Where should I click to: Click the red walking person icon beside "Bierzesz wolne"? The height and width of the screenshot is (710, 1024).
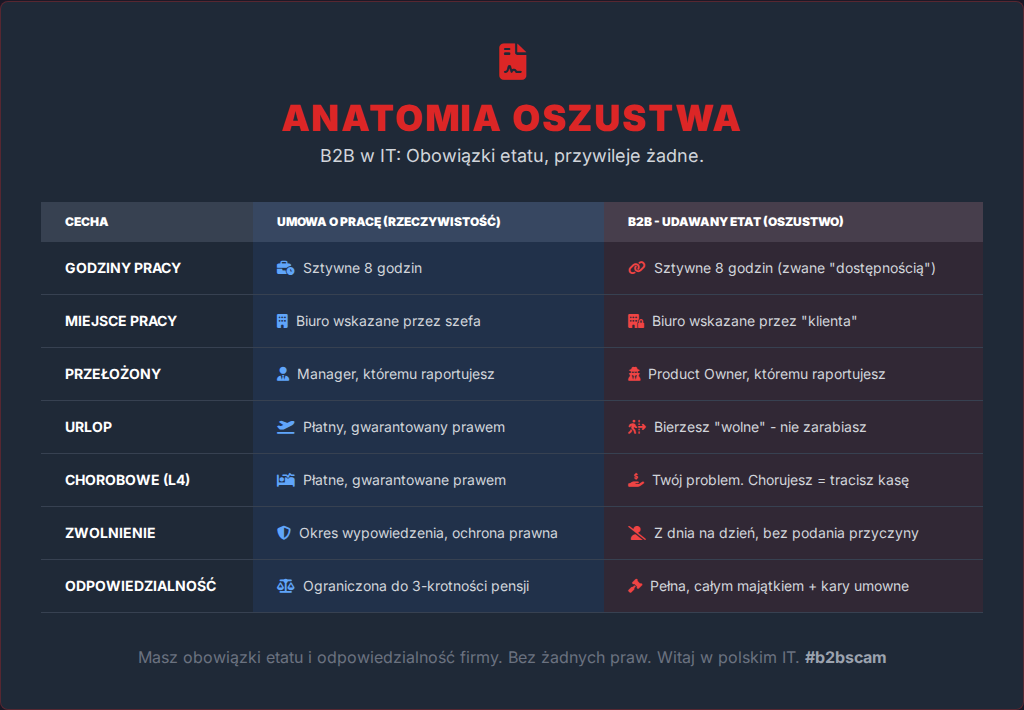coord(637,427)
